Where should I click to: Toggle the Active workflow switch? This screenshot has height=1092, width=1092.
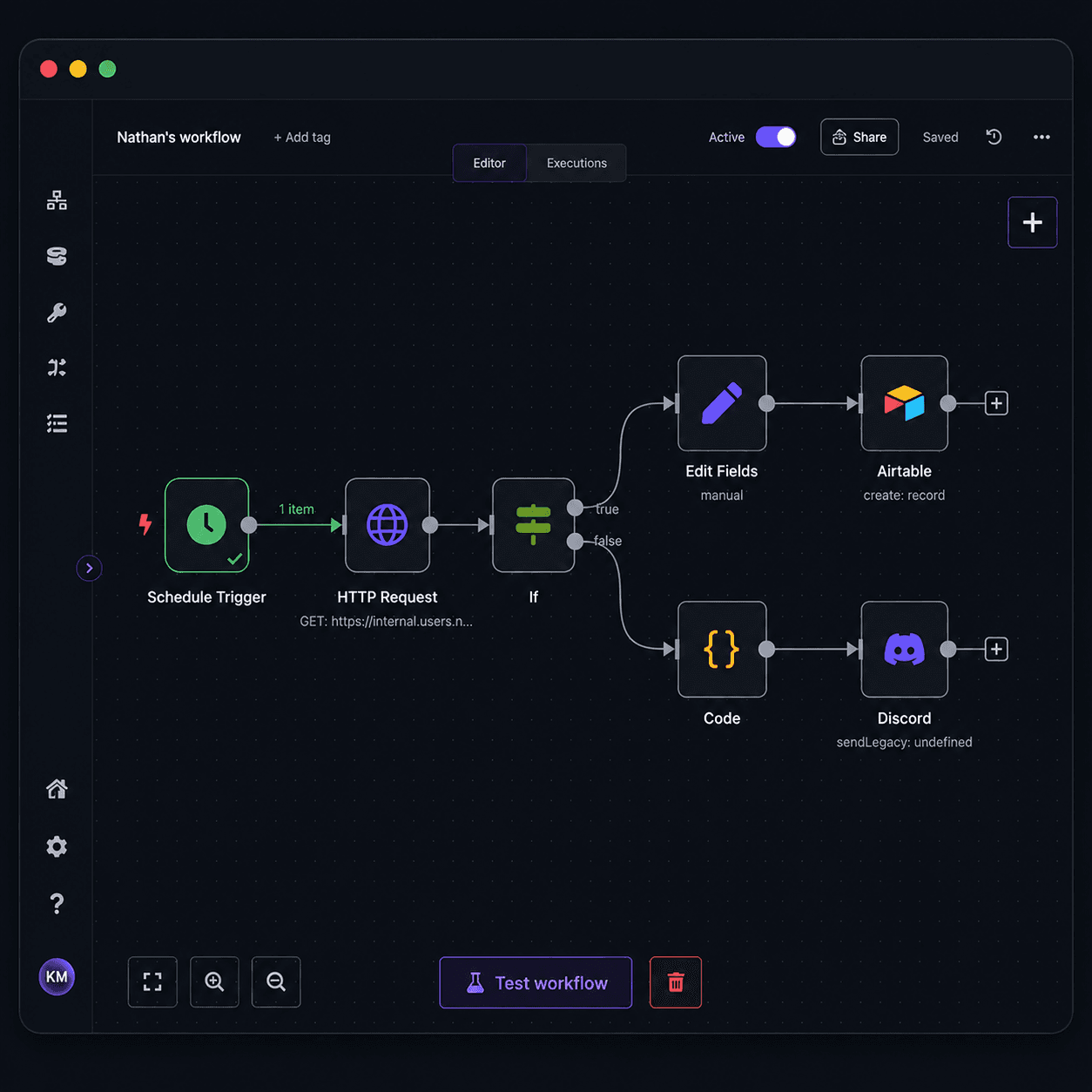tap(776, 138)
